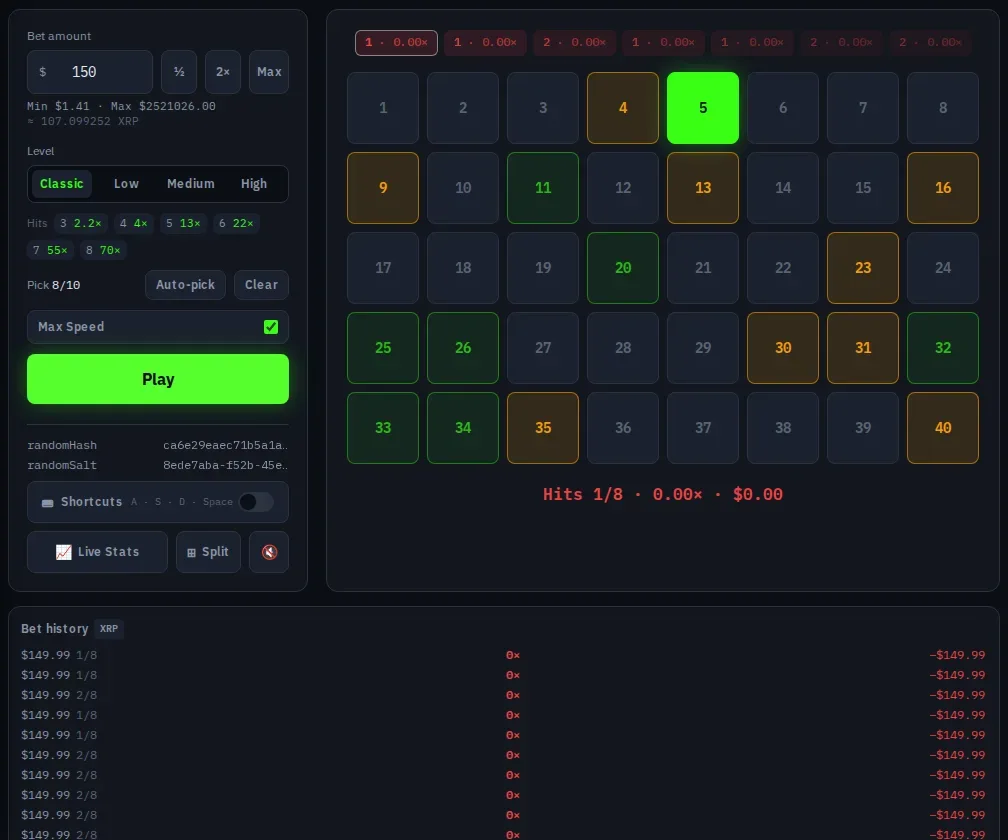
Task: Click the Auto-pick button
Action: [x=185, y=285]
